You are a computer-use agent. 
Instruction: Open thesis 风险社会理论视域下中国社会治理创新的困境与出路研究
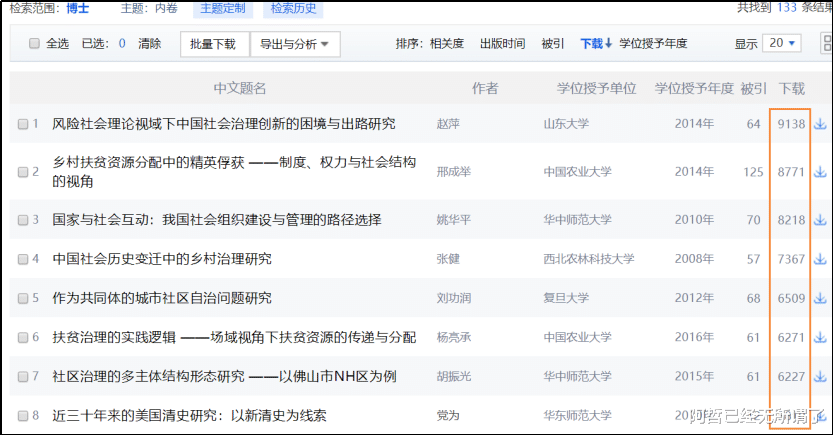[224, 124]
